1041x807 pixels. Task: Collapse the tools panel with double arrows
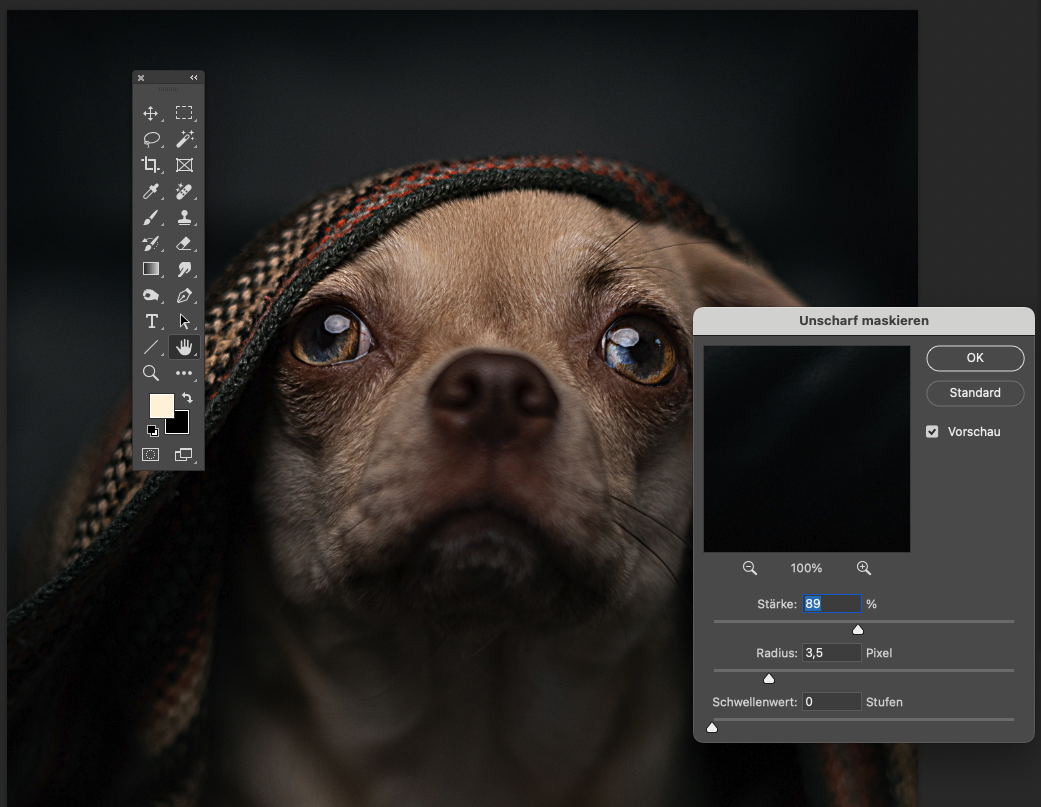(193, 78)
